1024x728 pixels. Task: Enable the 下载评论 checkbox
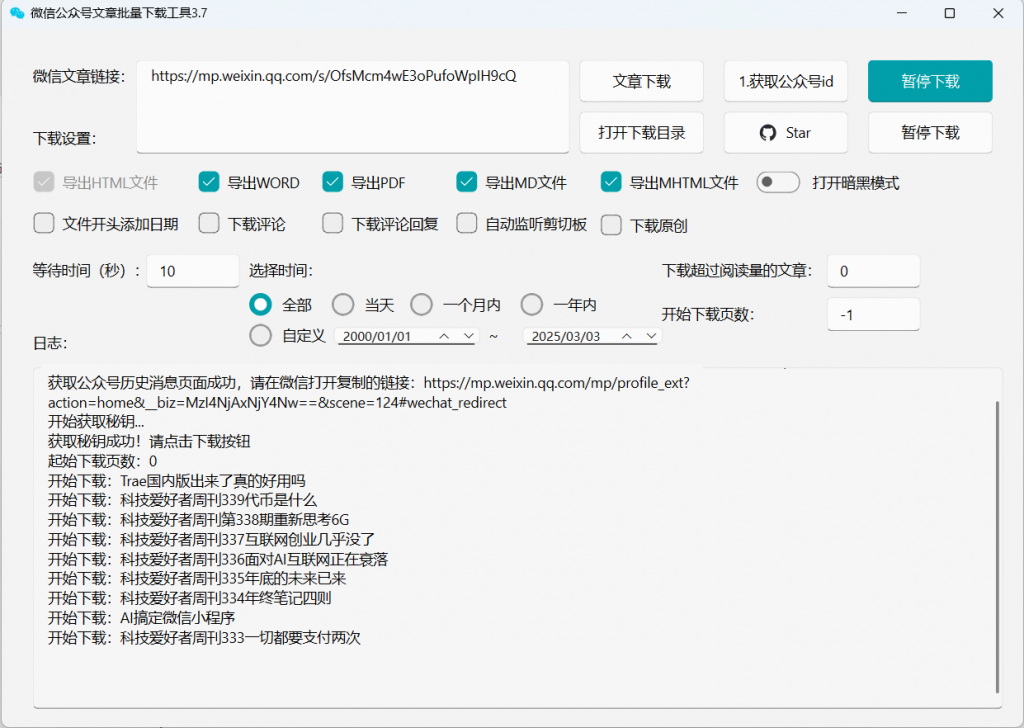209,223
